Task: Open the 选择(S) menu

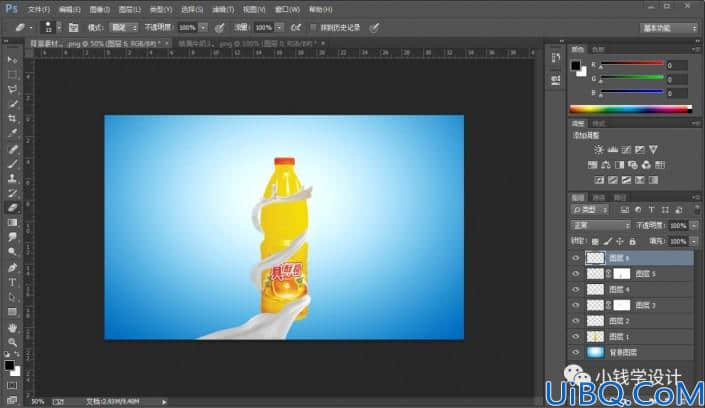Action: pyautogui.click(x=192, y=9)
